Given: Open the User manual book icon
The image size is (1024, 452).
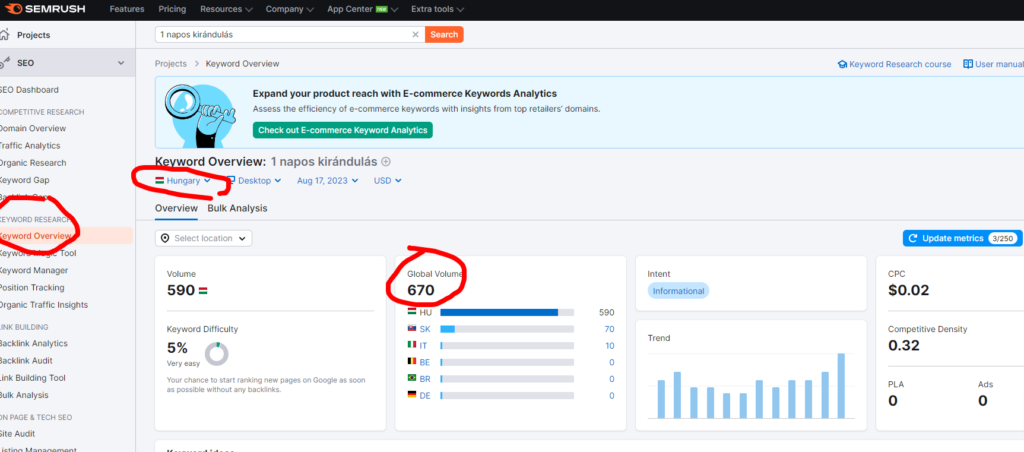Looking at the screenshot, I should (x=968, y=64).
